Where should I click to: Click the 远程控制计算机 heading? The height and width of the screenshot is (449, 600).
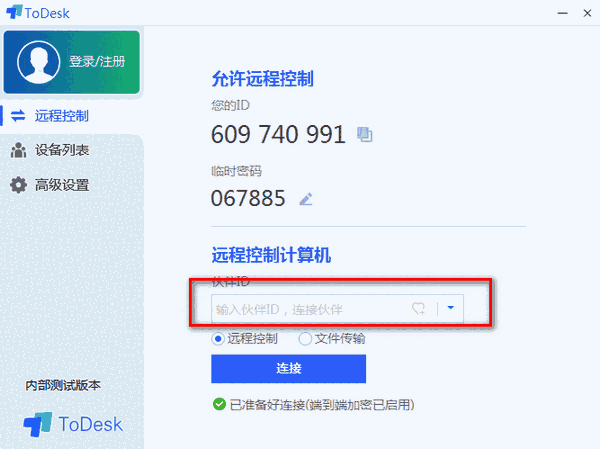pyautogui.click(x=271, y=255)
